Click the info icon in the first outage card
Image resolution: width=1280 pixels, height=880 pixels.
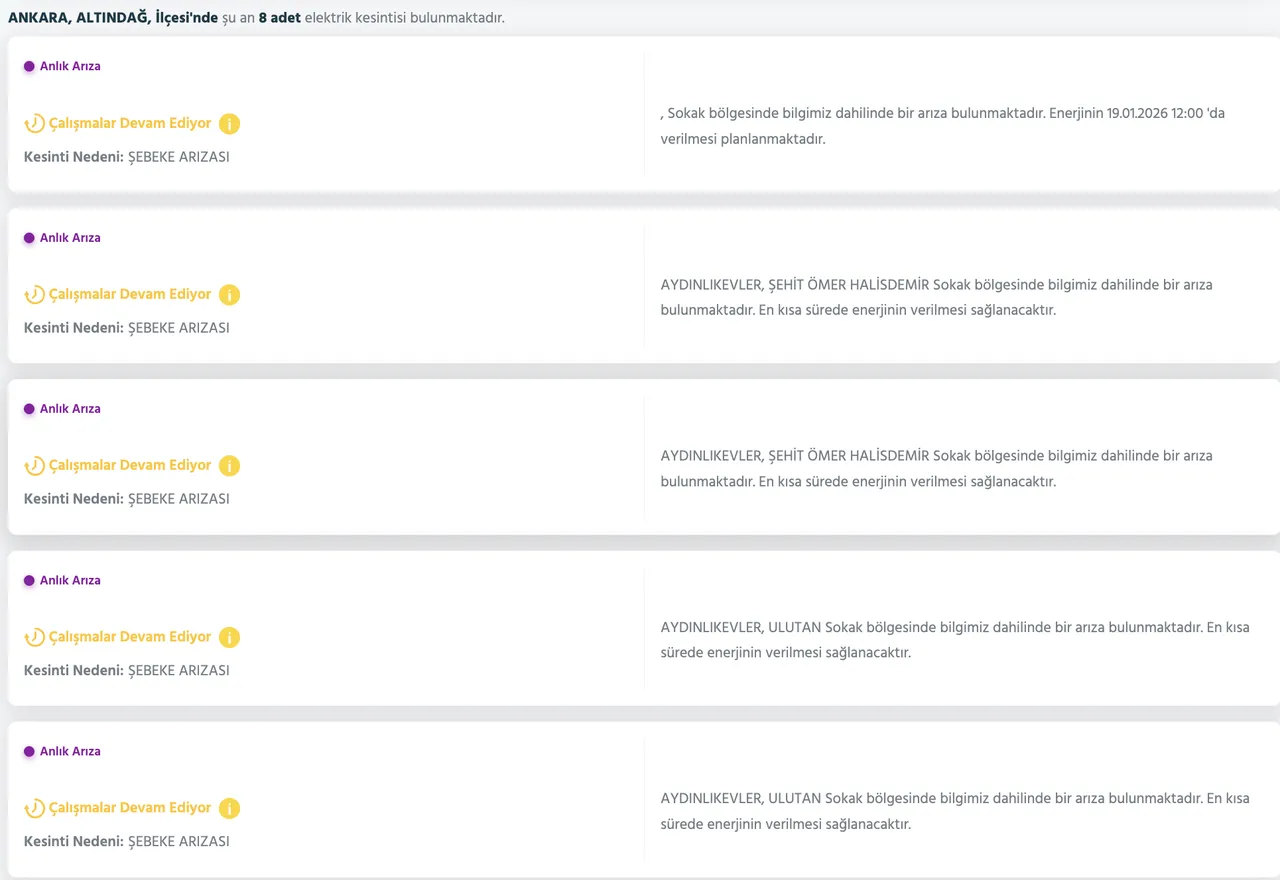pos(229,124)
